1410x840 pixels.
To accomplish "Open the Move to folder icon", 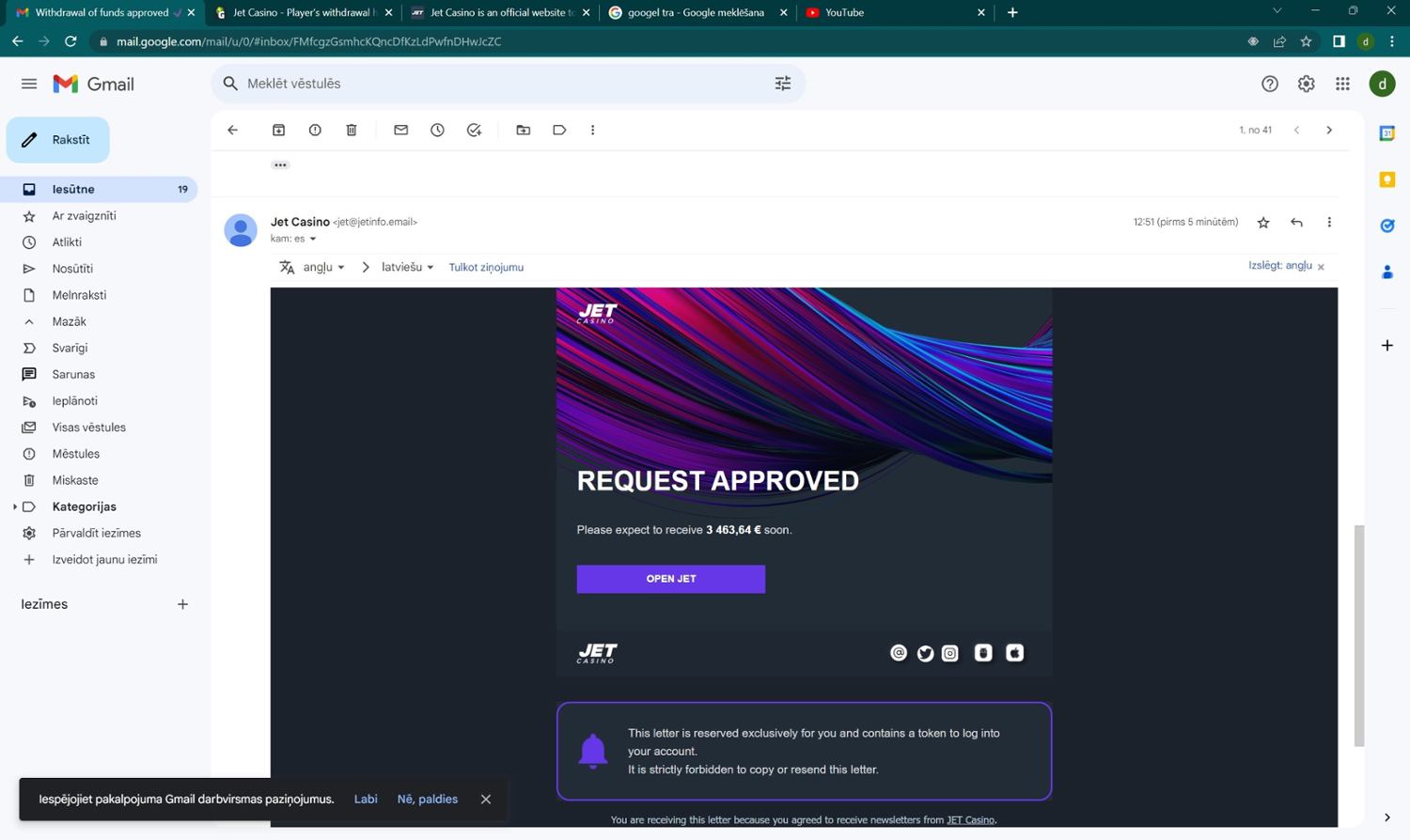I will click(x=524, y=131).
